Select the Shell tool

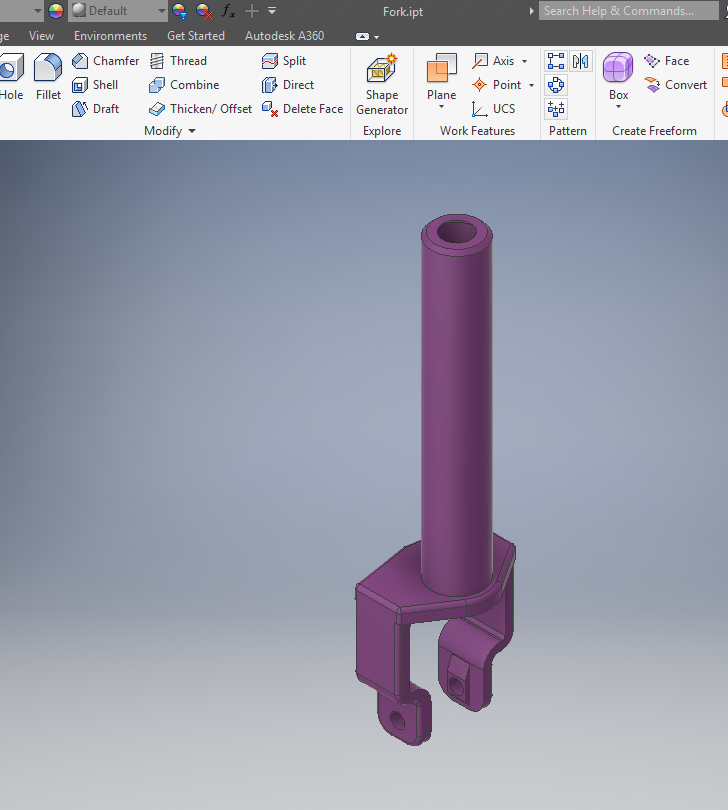(x=95, y=85)
